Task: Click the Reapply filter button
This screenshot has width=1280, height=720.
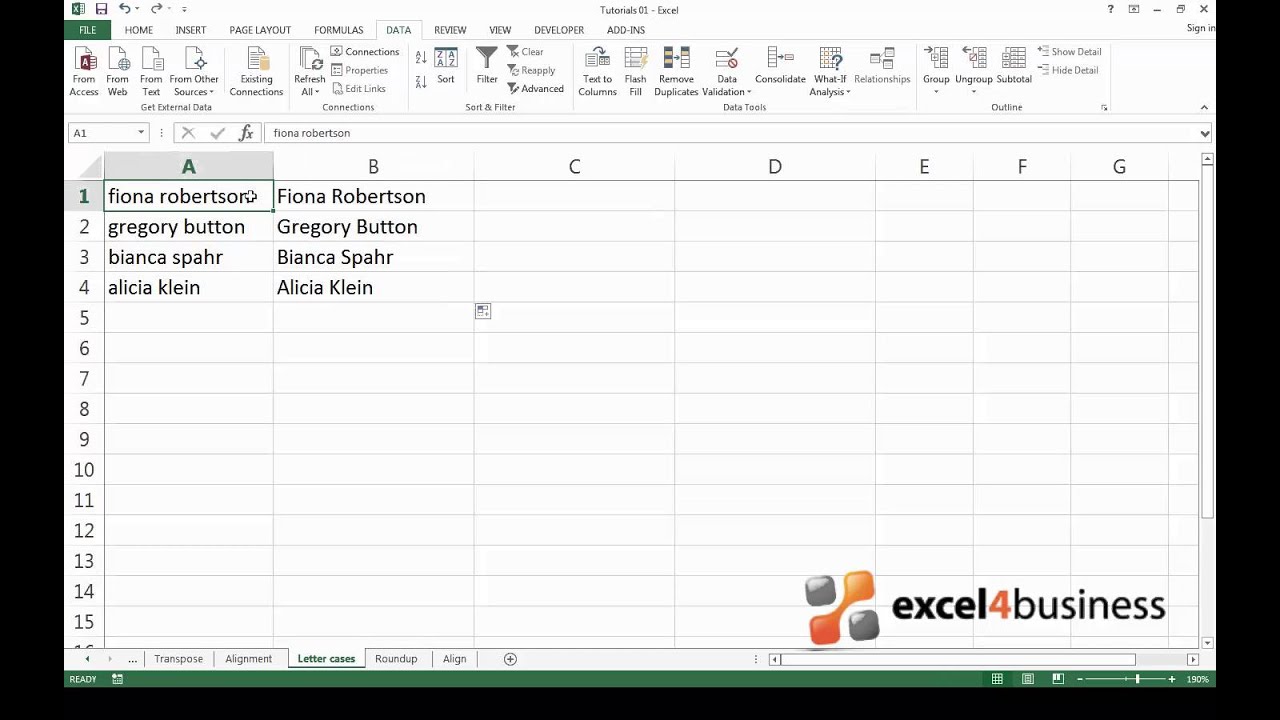Action: tap(531, 71)
